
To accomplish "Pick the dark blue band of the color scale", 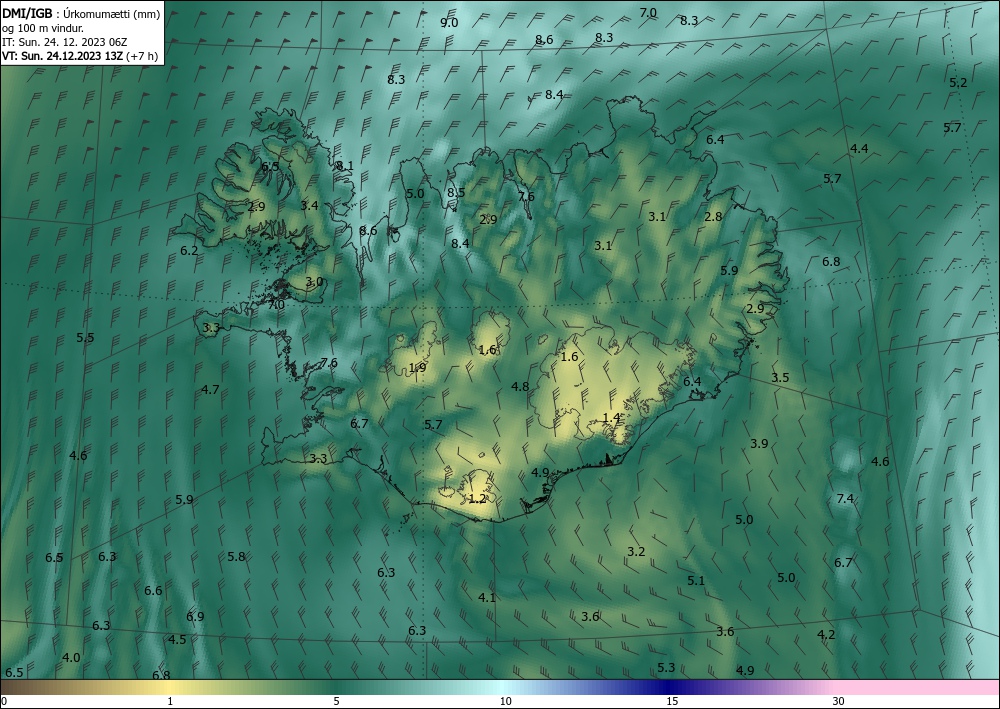I will [x=666, y=687].
